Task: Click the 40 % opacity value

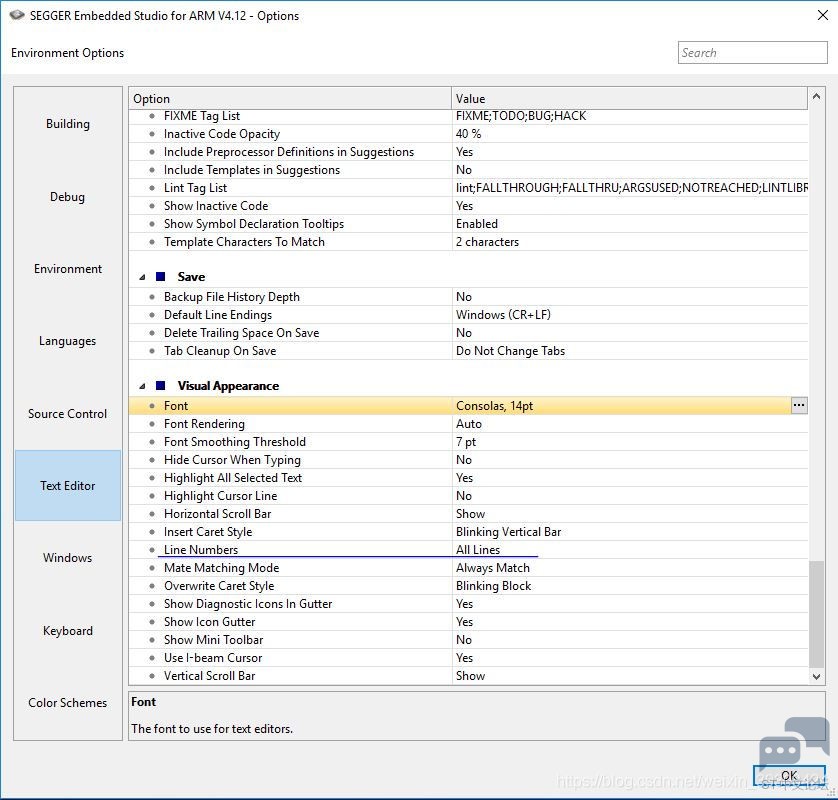Action: coord(469,134)
